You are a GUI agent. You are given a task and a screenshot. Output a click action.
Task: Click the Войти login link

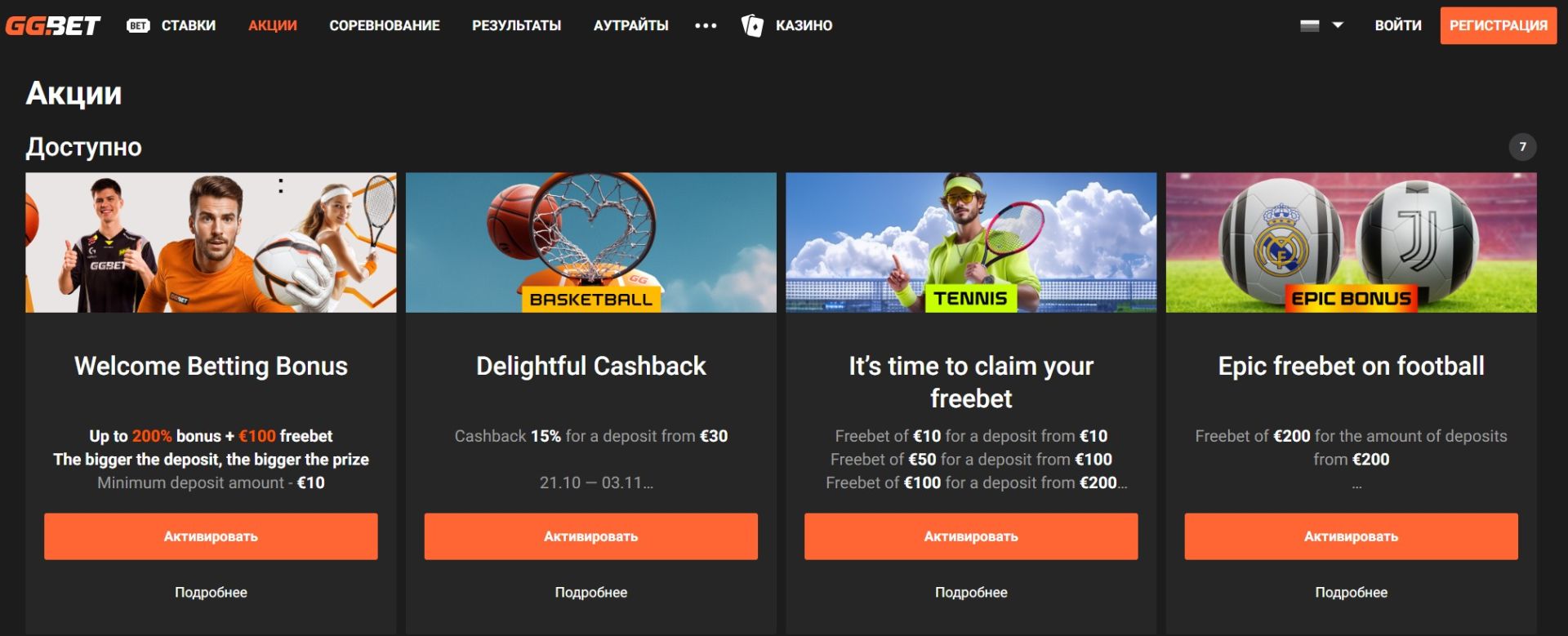pyautogui.click(x=1398, y=25)
